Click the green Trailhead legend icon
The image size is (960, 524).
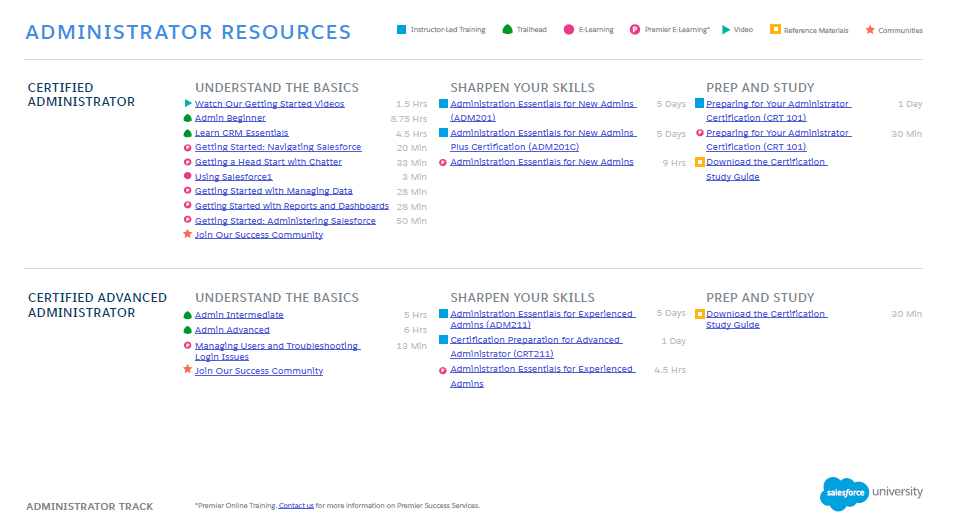coord(507,29)
